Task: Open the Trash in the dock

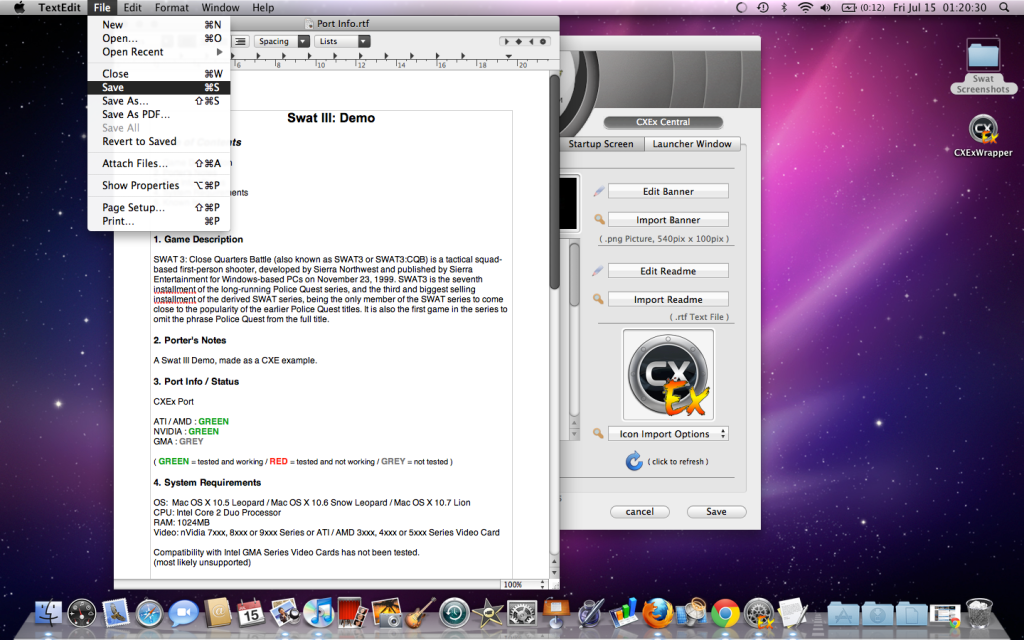Action: 979,613
